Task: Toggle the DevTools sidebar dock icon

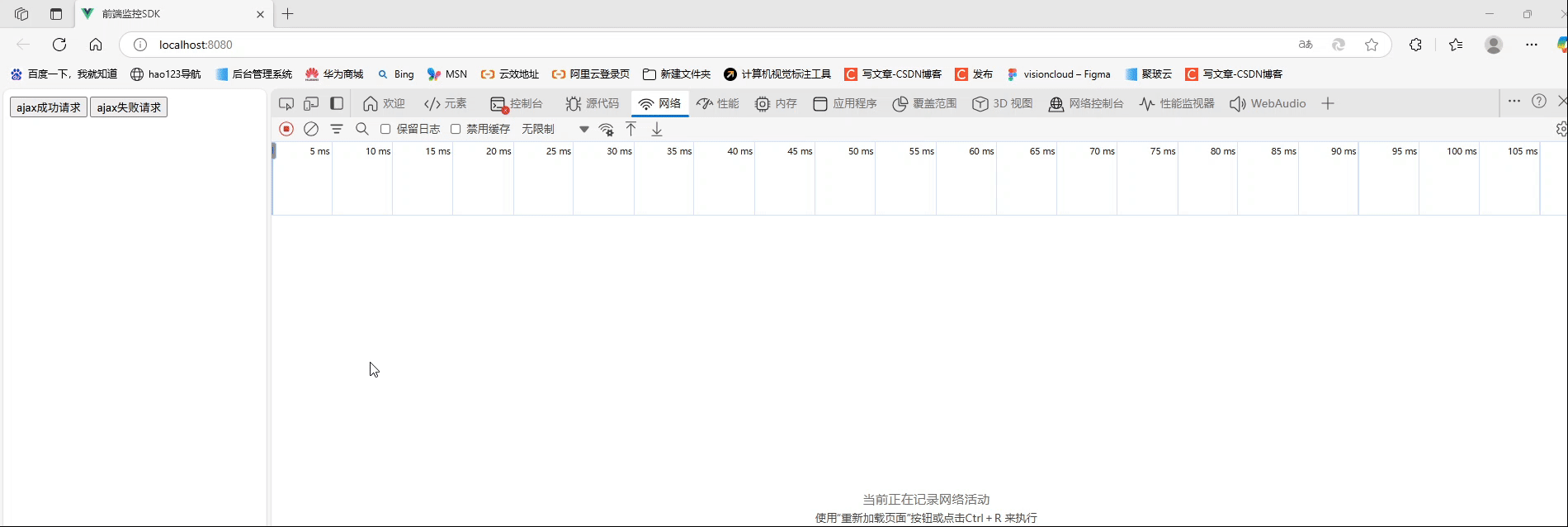Action: pos(337,103)
